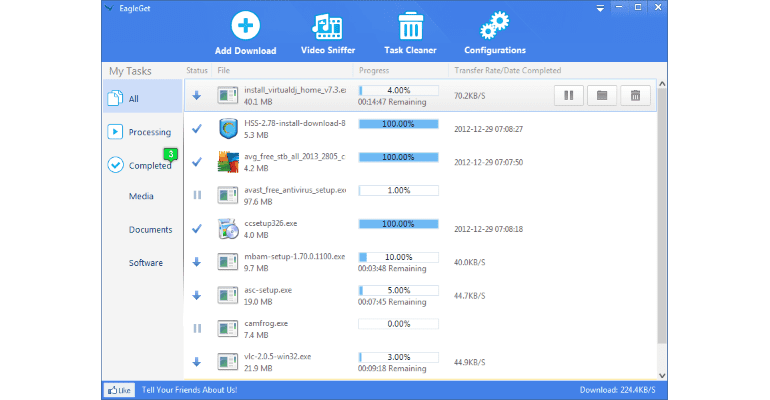Click the asc-setup.exe progress bar

point(397,290)
